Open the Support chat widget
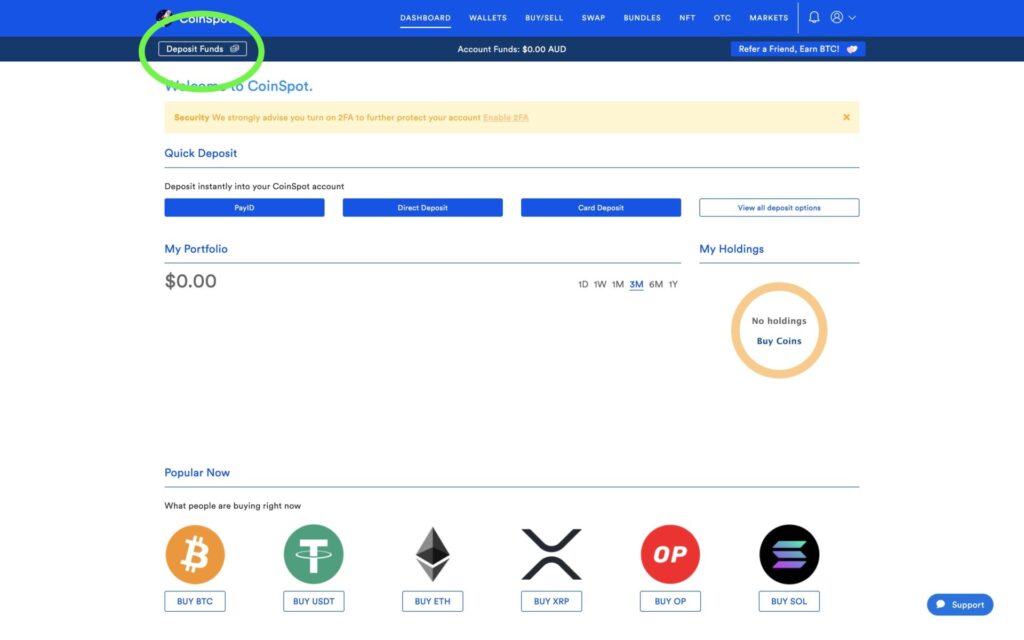 tap(960, 605)
